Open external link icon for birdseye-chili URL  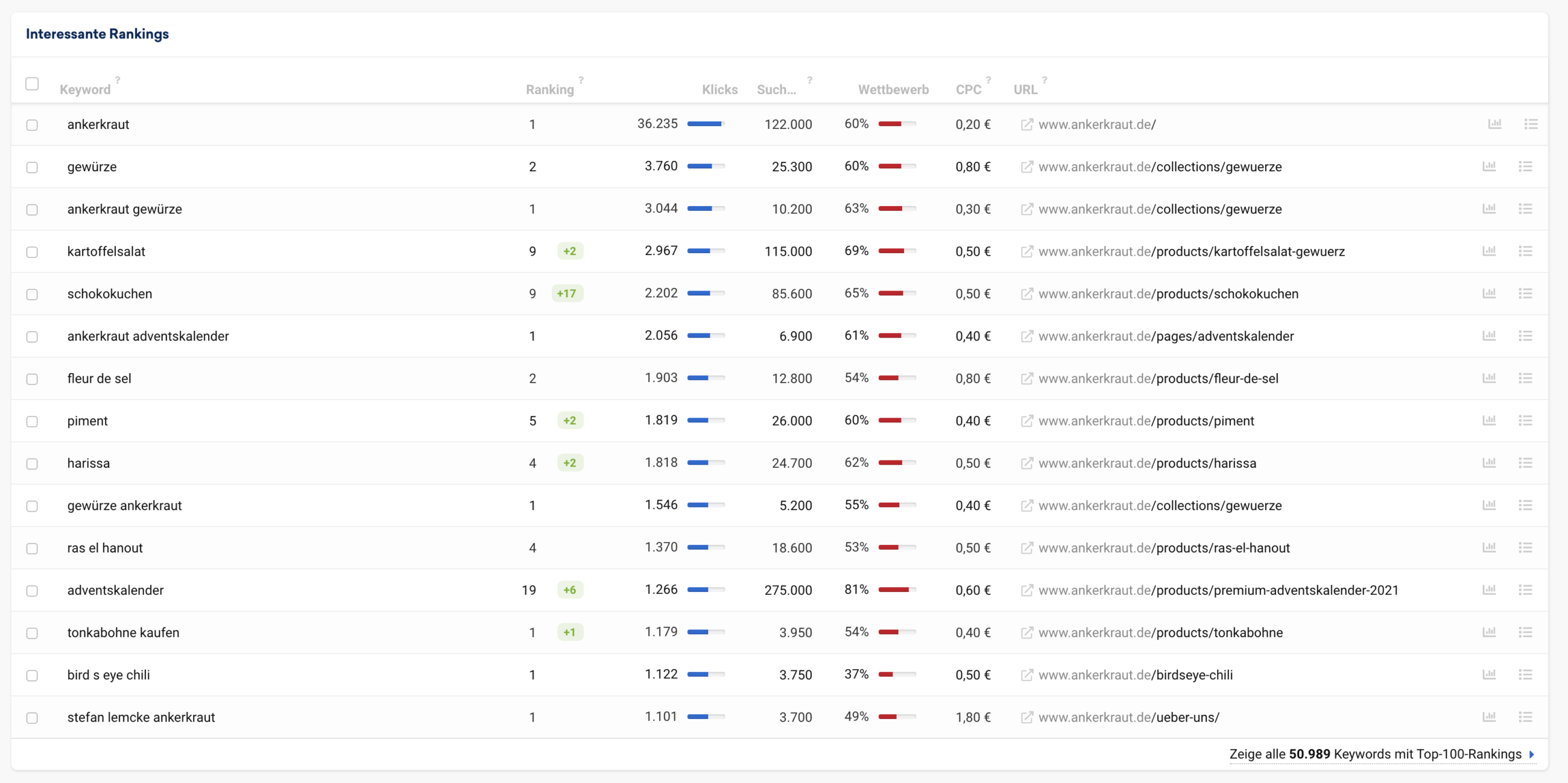[x=1026, y=675]
